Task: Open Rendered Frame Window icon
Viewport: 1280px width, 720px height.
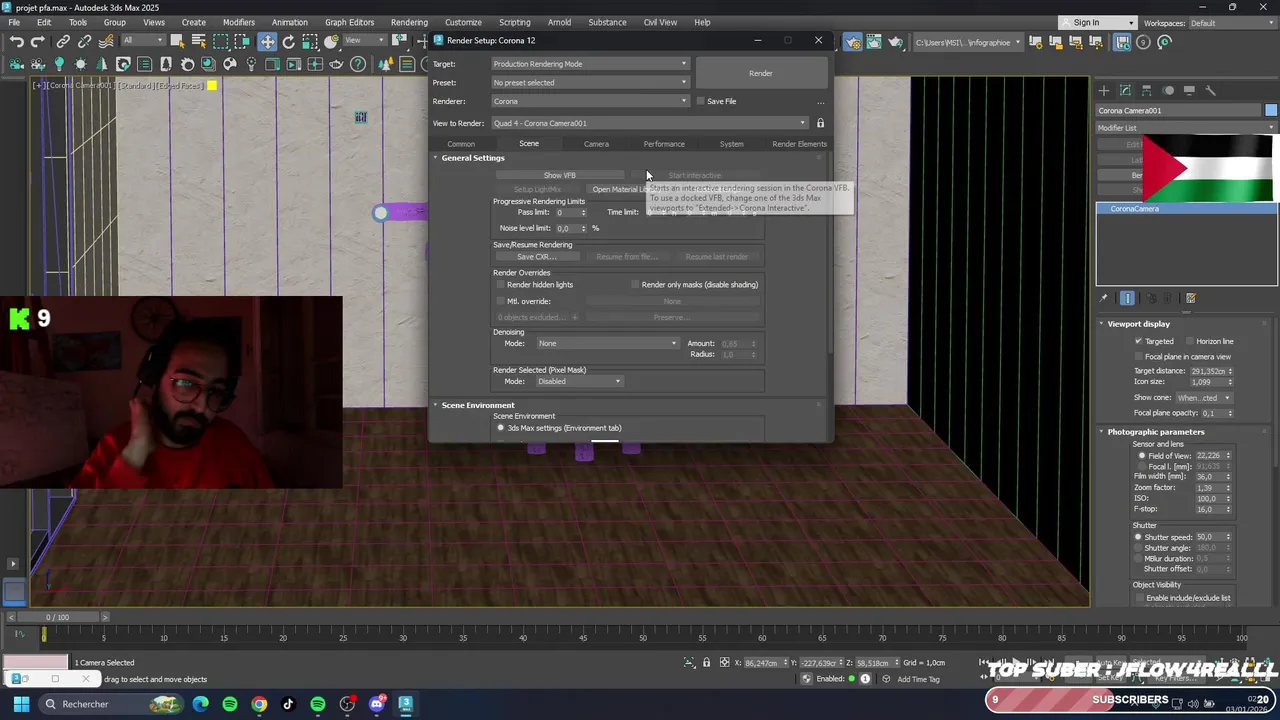Action: (874, 42)
